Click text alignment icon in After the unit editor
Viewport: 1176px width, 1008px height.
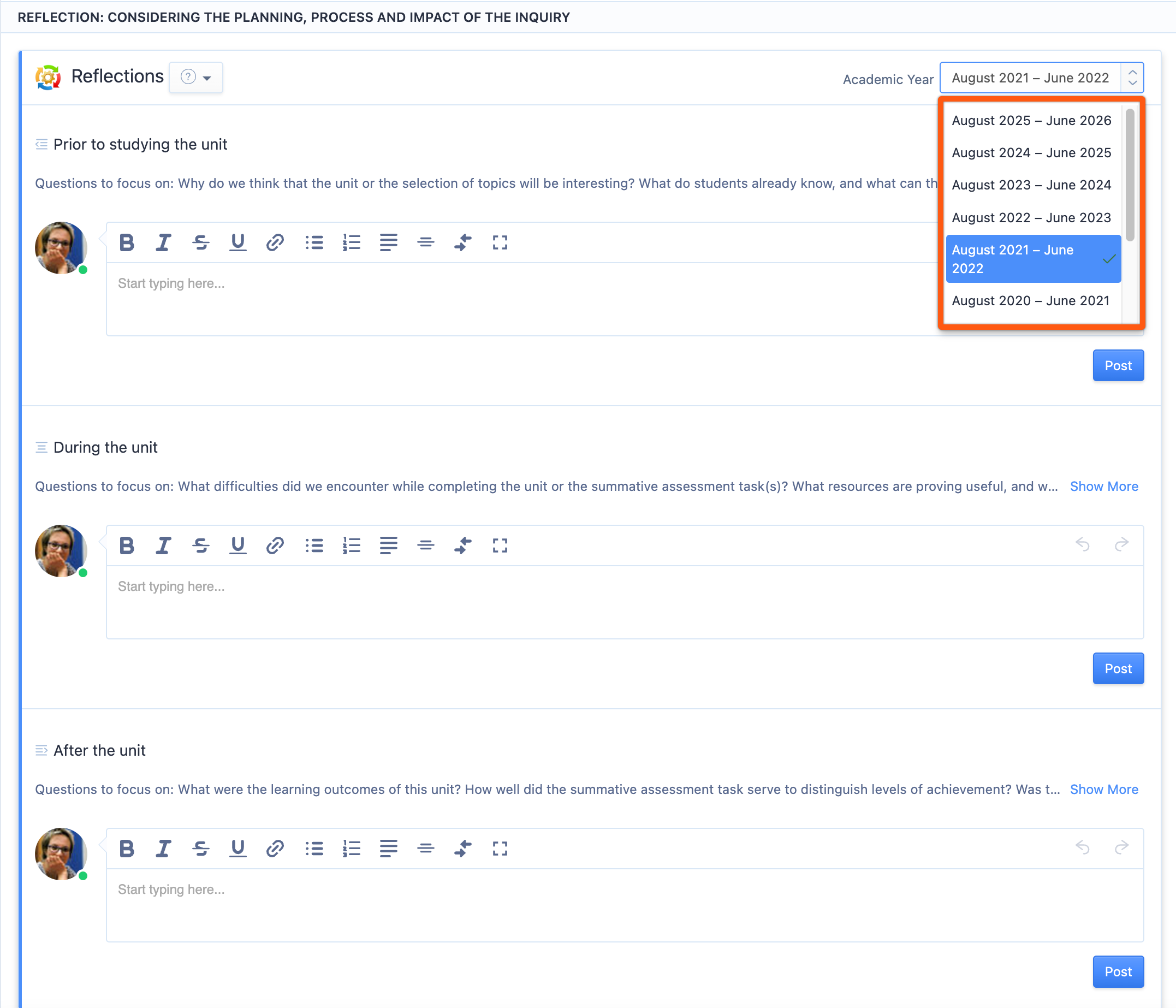pos(389,849)
